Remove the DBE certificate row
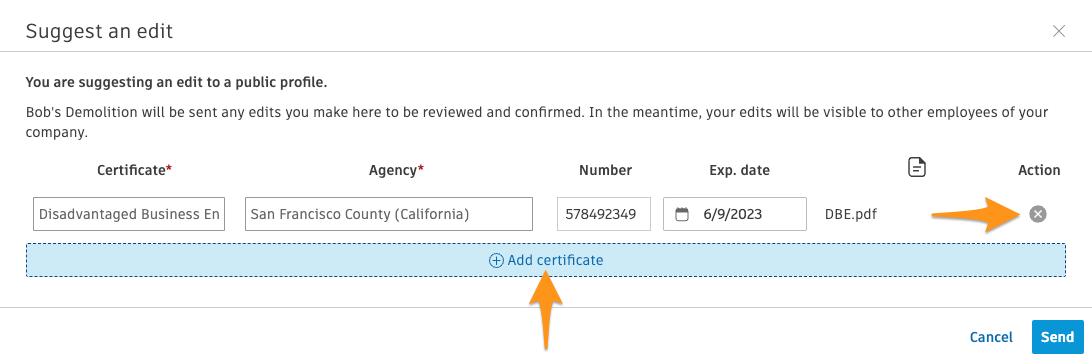1092x361 pixels. point(1038,214)
